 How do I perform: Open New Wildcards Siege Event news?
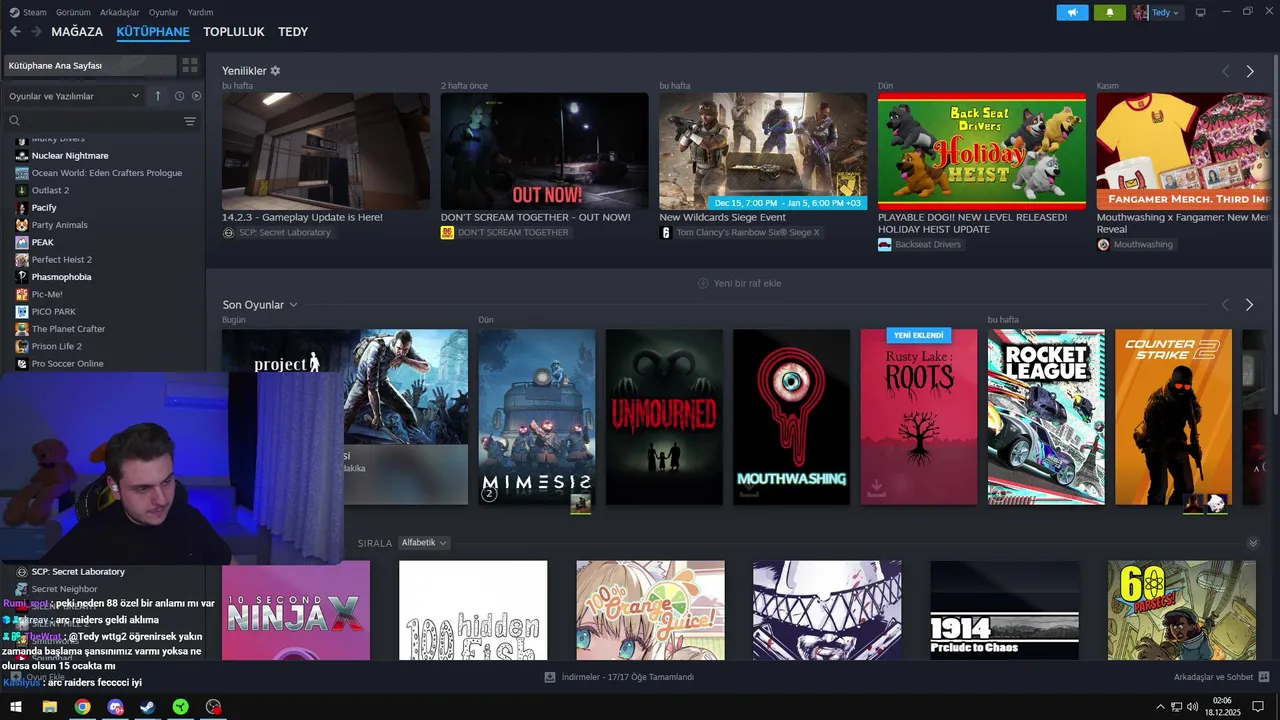(x=763, y=151)
